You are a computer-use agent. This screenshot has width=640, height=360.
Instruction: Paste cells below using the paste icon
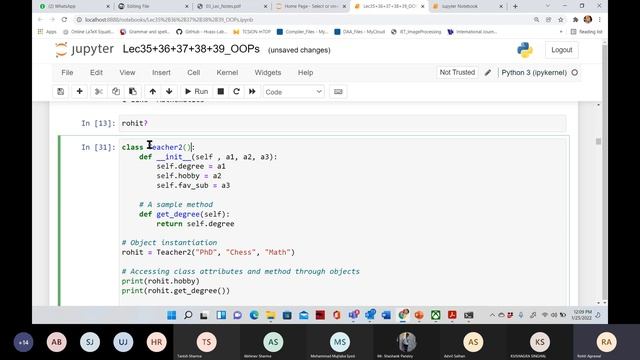[133, 91]
